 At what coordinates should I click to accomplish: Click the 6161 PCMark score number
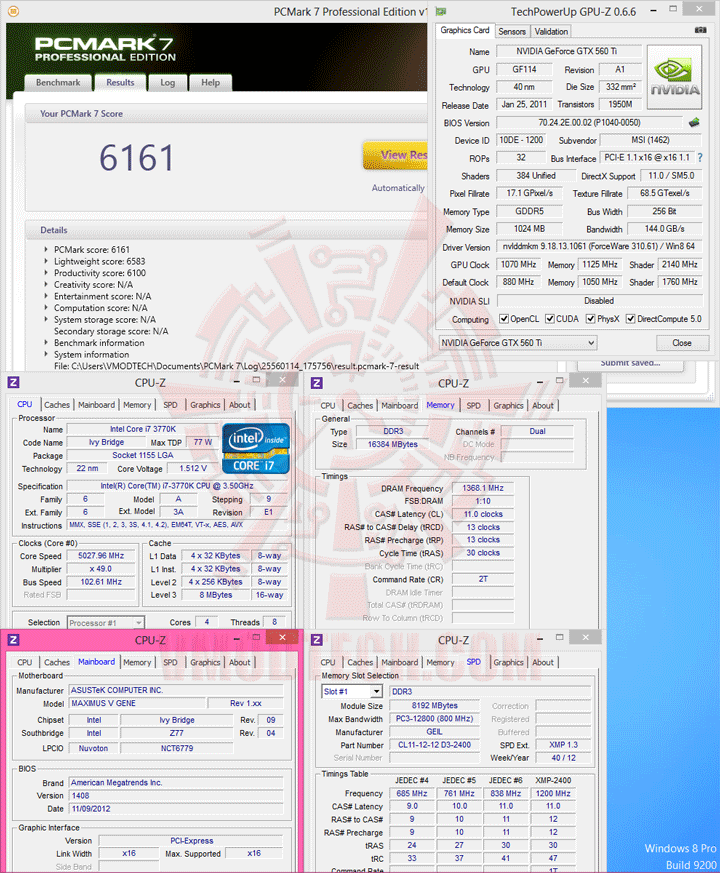coord(136,158)
